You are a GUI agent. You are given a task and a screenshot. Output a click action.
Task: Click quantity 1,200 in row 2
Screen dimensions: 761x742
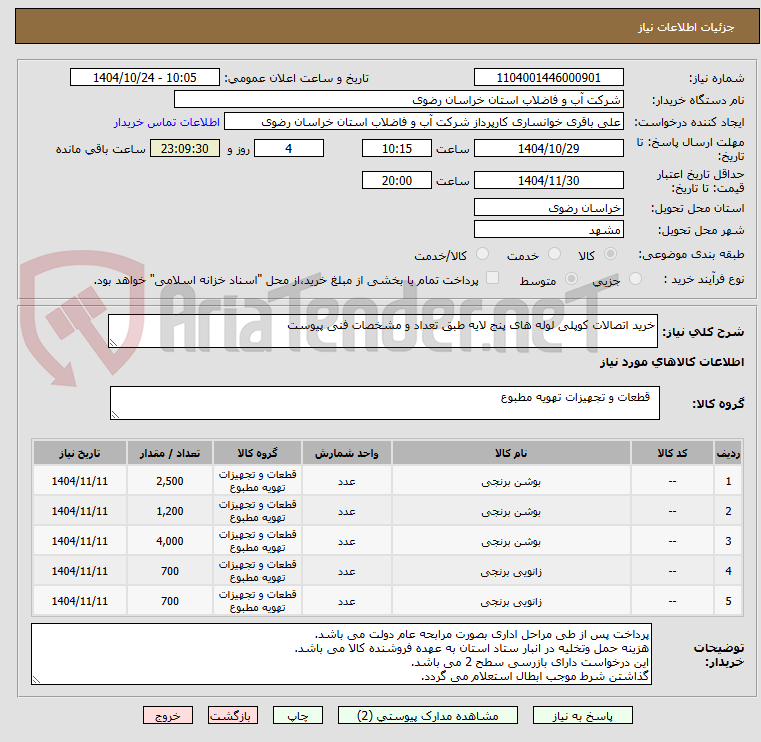click(x=170, y=511)
